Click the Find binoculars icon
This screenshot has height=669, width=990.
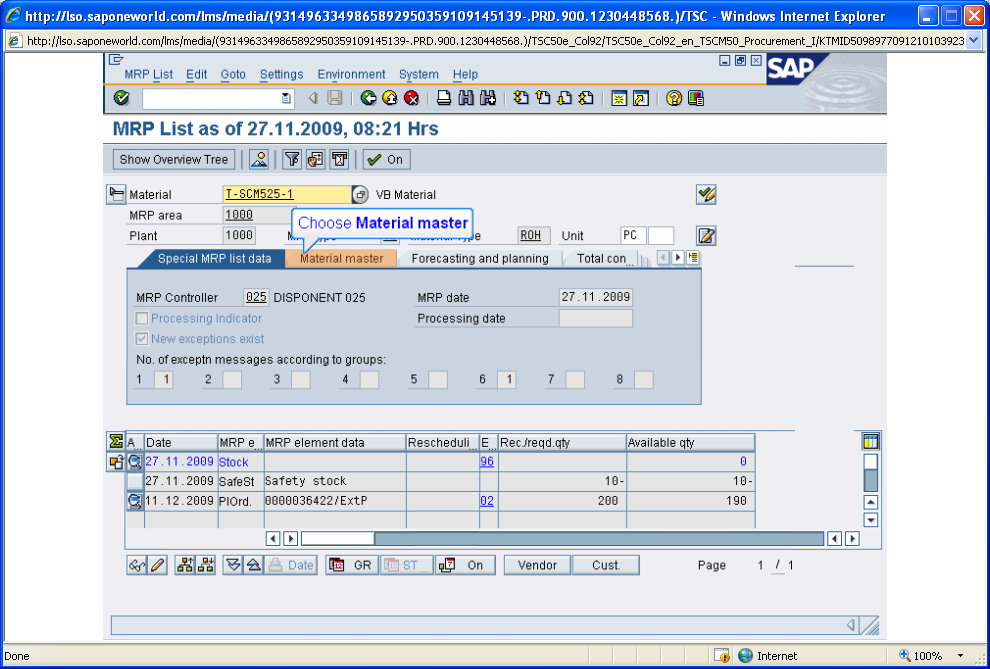[x=466, y=98]
